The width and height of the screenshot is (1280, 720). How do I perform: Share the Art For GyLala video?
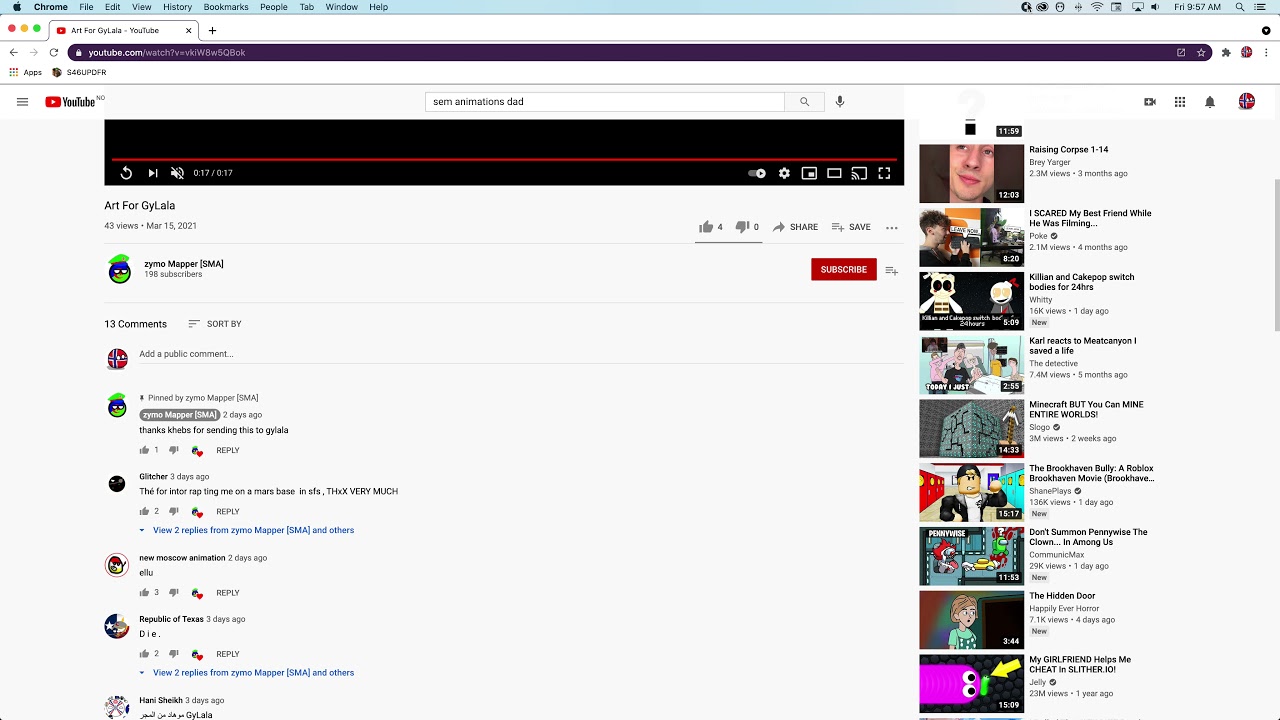[795, 227]
